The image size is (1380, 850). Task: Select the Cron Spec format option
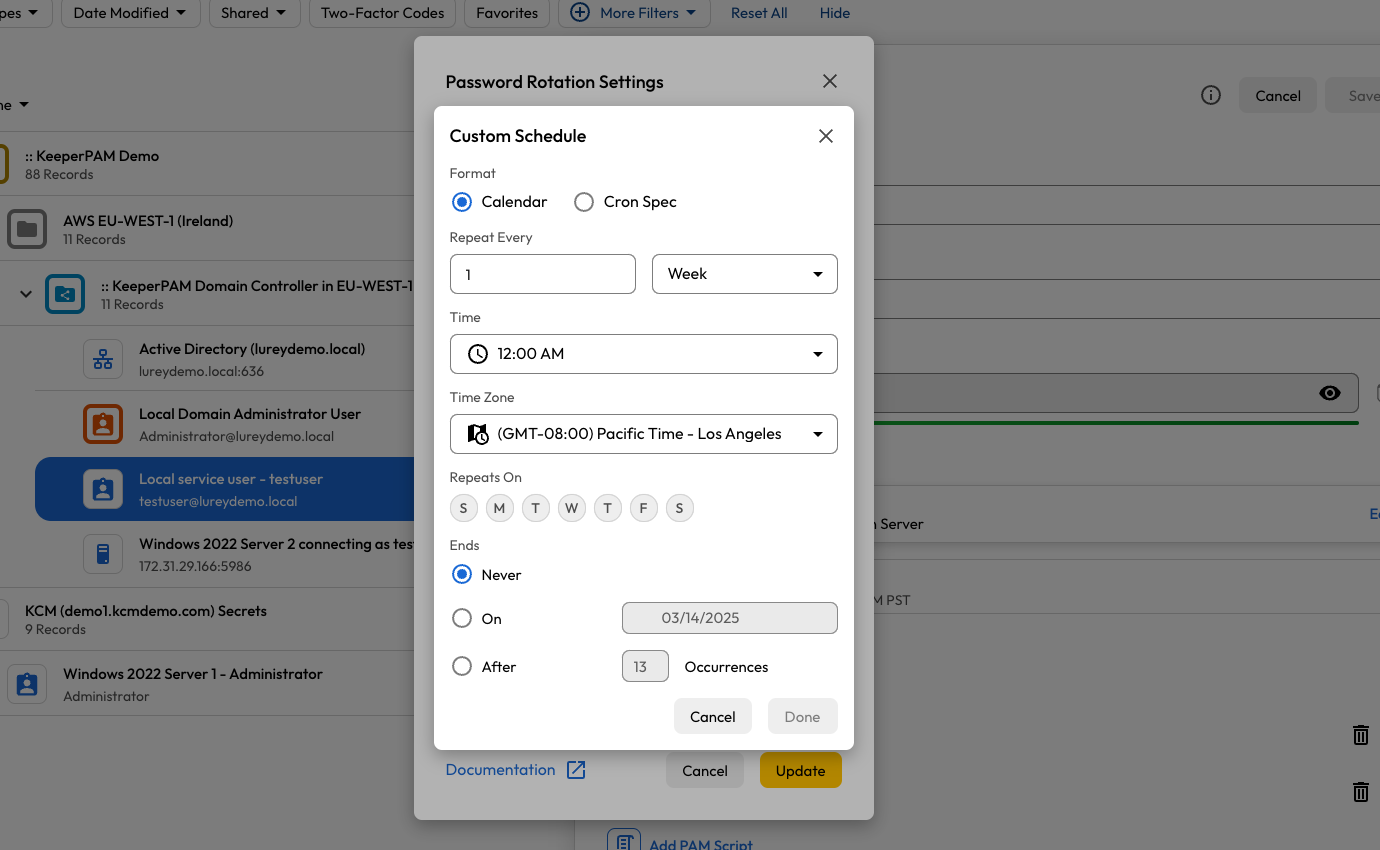[584, 202]
